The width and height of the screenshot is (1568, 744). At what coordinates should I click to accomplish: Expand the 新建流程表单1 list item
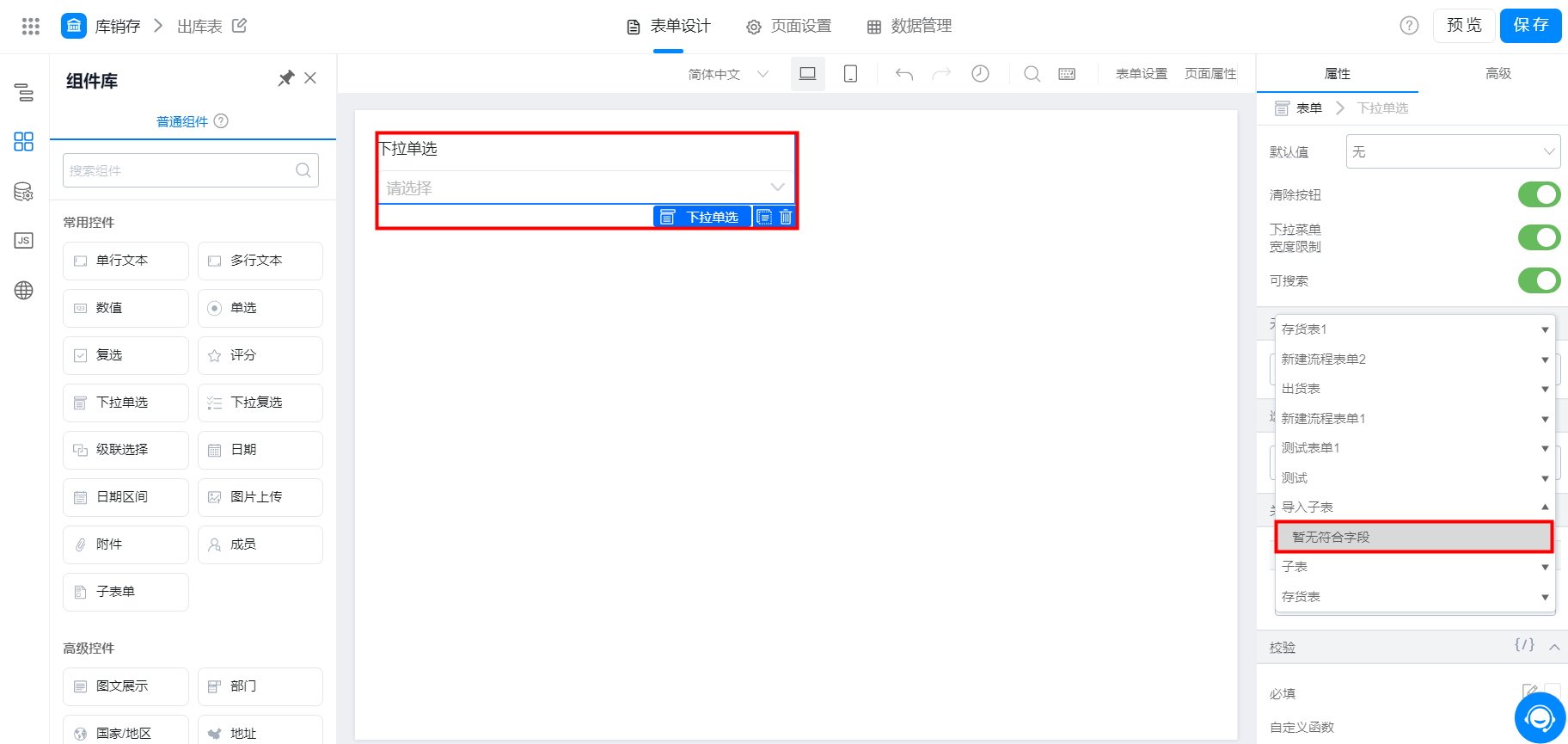(x=1415, y=419)
